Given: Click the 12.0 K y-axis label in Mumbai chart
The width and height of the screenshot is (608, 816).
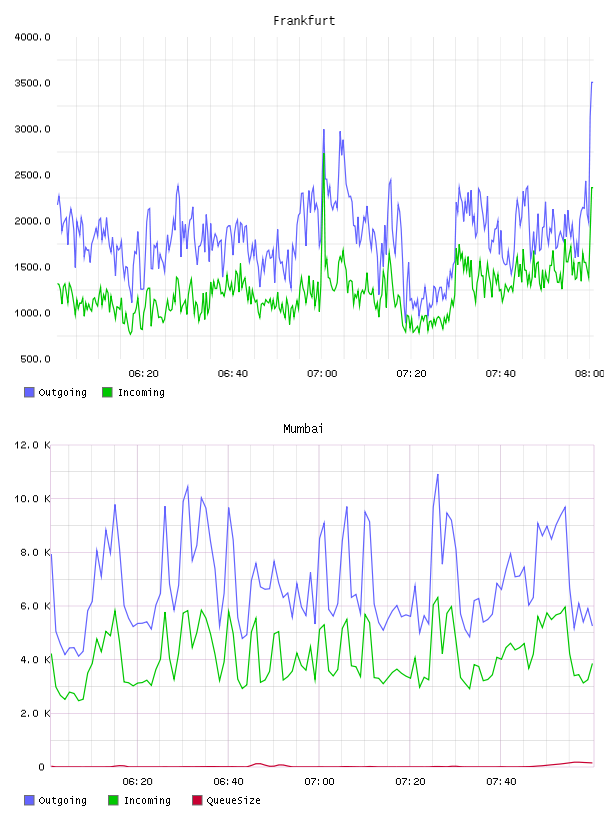Looking at the screenshot, I should [x=32, y=445].
